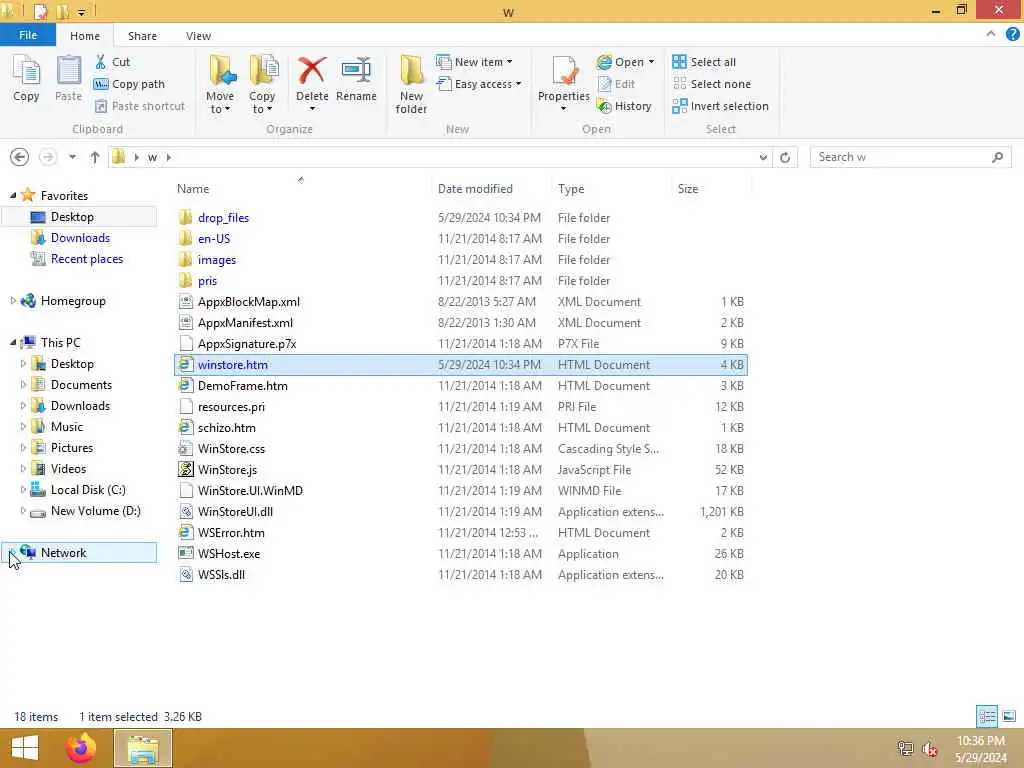Viewport: 1024px width, 768px height.
Task: Open Explorer Help question mark icon
Action: (x=1012, y=35)
